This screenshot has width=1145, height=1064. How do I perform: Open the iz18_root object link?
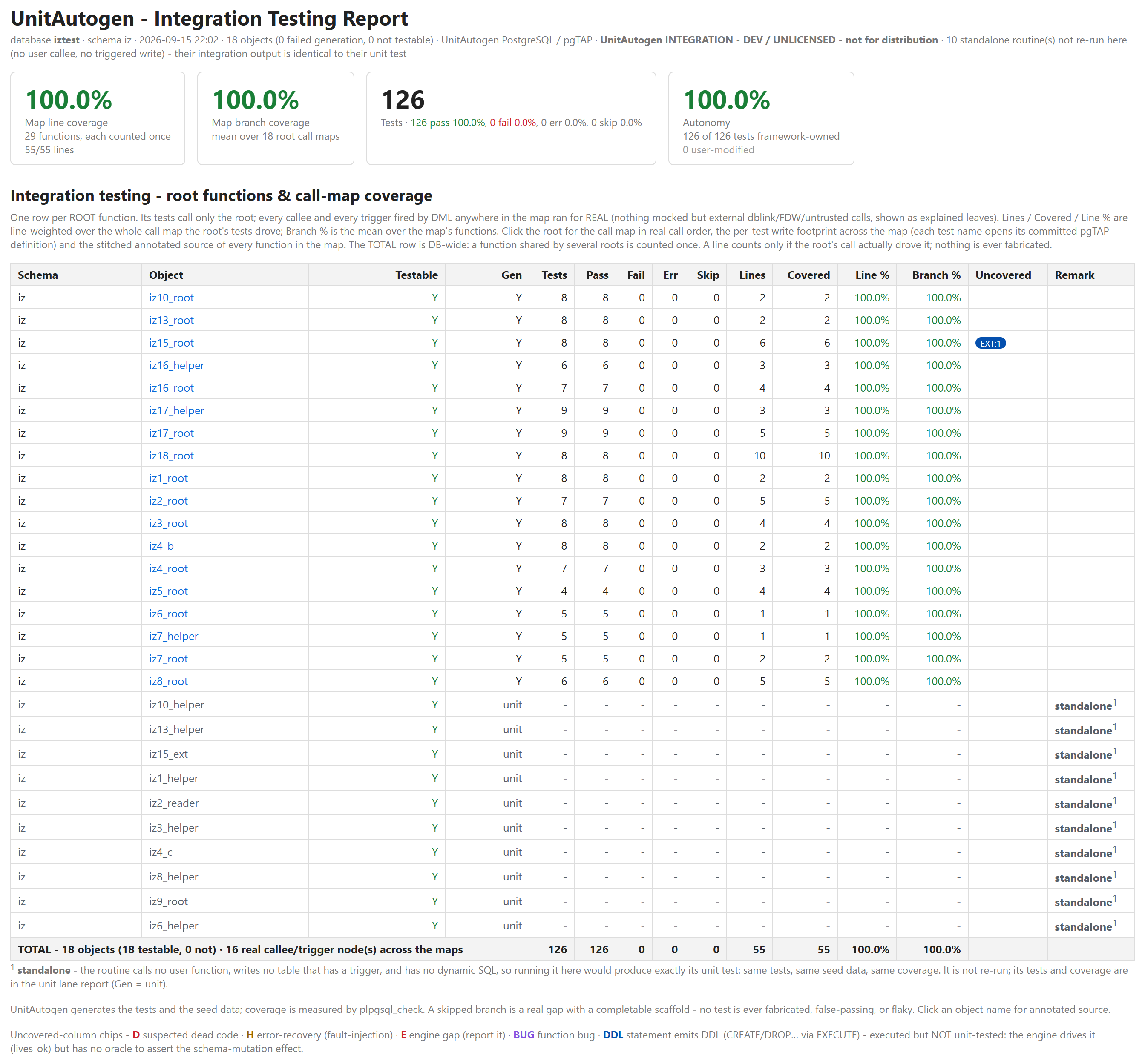coord(171,456)
